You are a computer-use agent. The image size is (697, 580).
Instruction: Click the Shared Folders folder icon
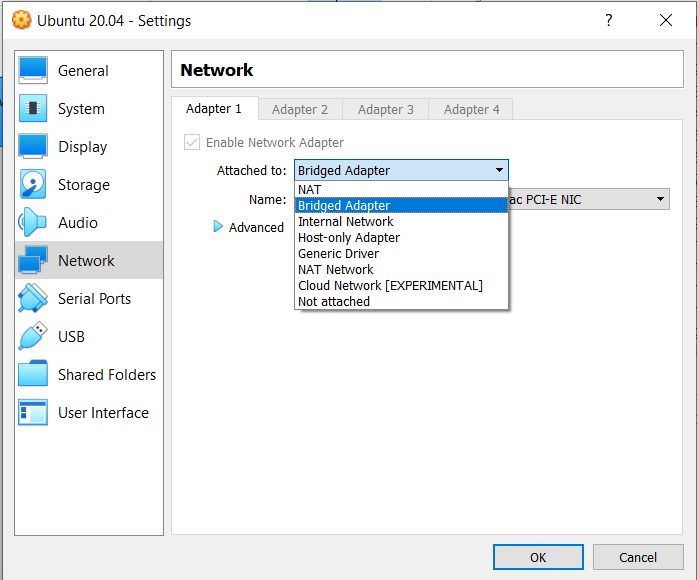33,374
